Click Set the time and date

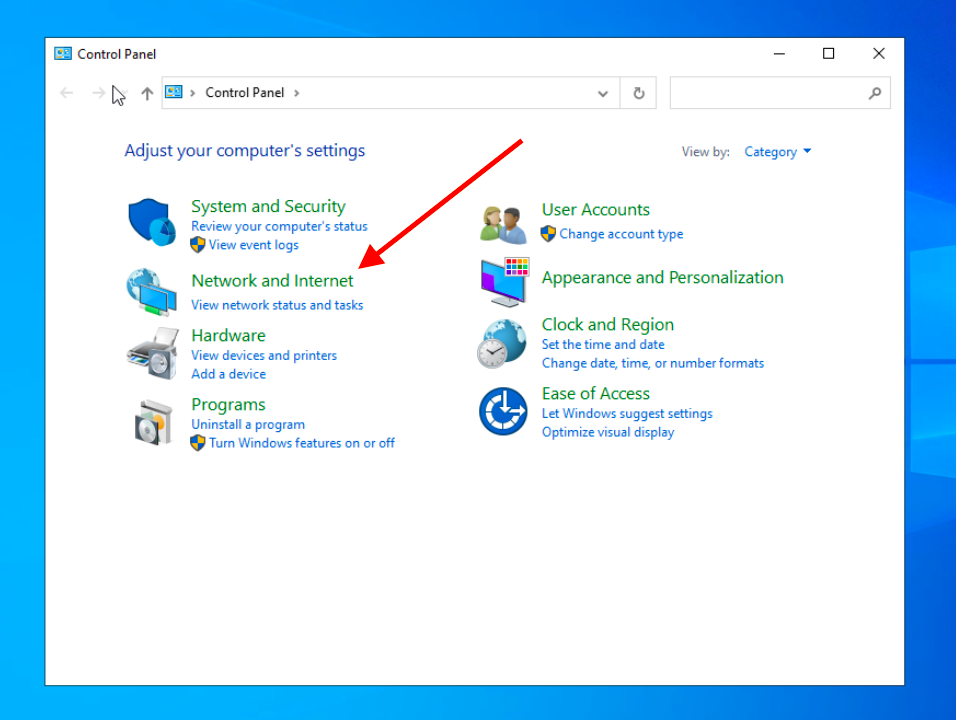[x=603, y=344]
